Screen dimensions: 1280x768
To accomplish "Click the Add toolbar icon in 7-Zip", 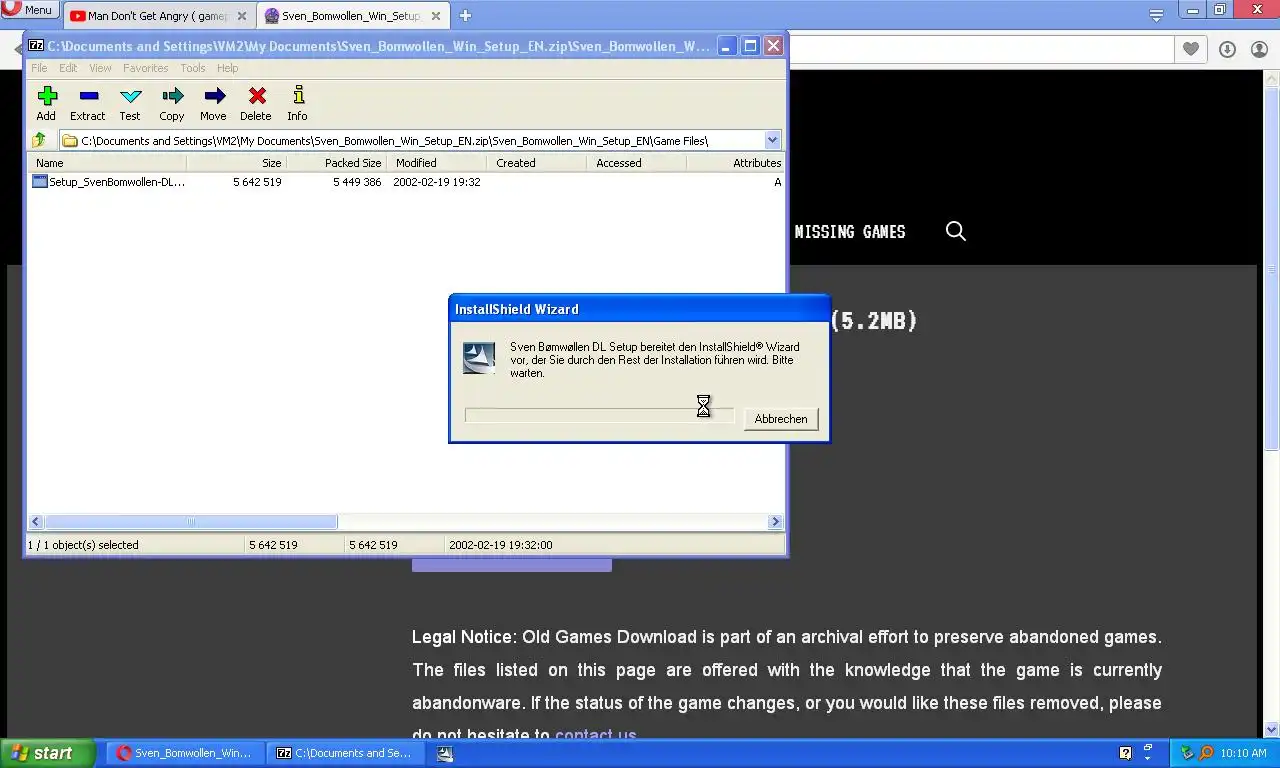I will pyautogui.click(x=47, y=96).
